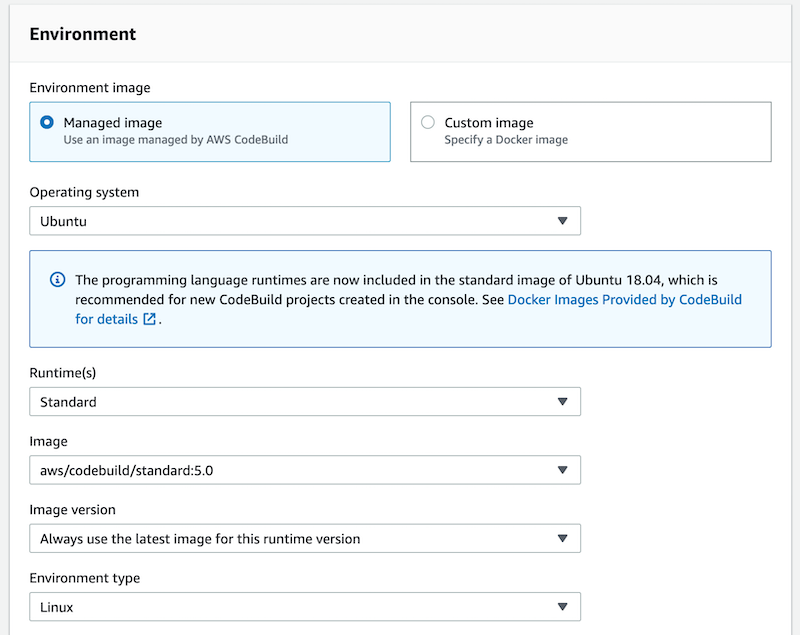800x635 pixels.
Task: Click the arrow icon on the Runtime(s) selector
Action: (562, 402)
